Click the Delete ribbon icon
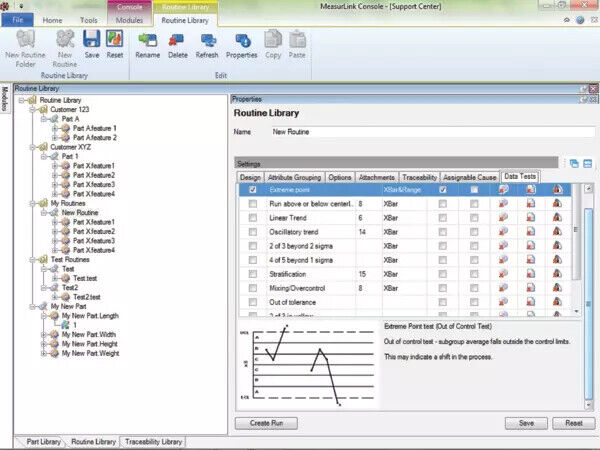Viewport: 600px width, 450px height. click(178, 40)
